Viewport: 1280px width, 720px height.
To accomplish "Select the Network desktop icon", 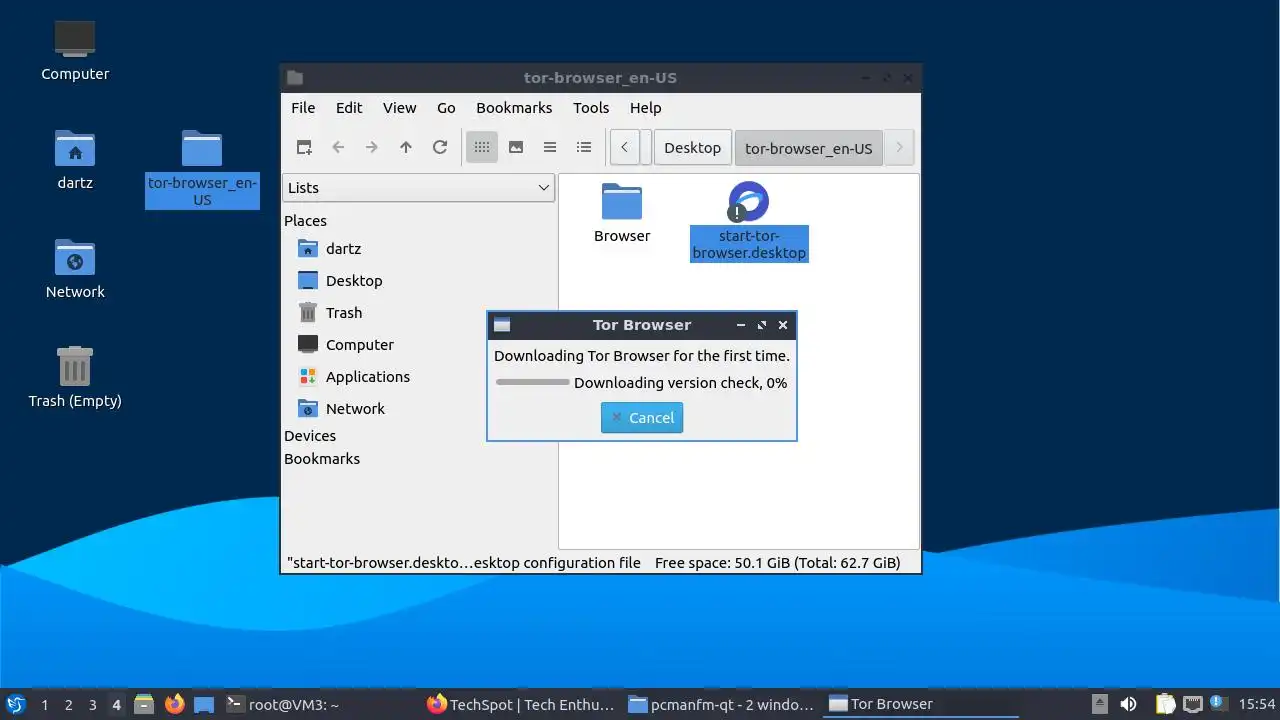I will click(75, 268).
